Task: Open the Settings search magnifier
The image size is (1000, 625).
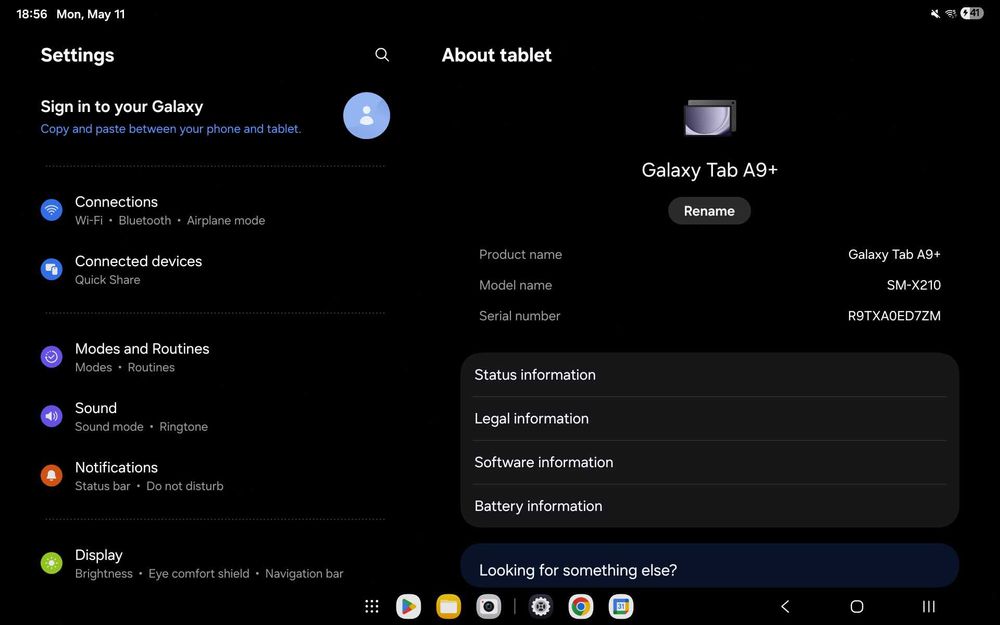Action: 381,55
